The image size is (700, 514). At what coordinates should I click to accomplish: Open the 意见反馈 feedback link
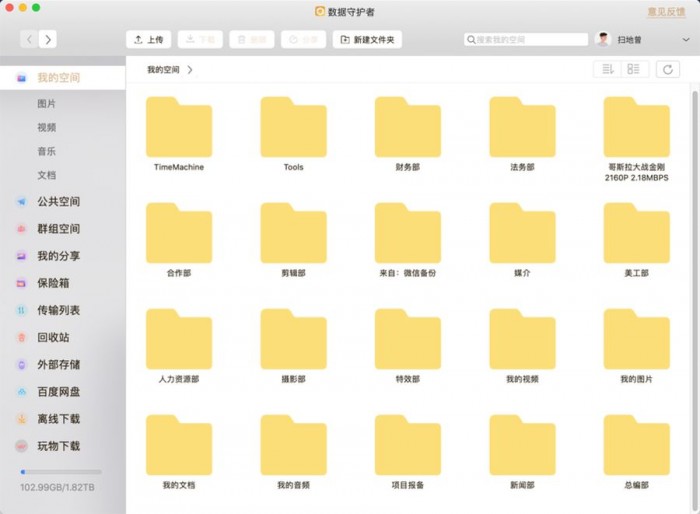[667, 12]
